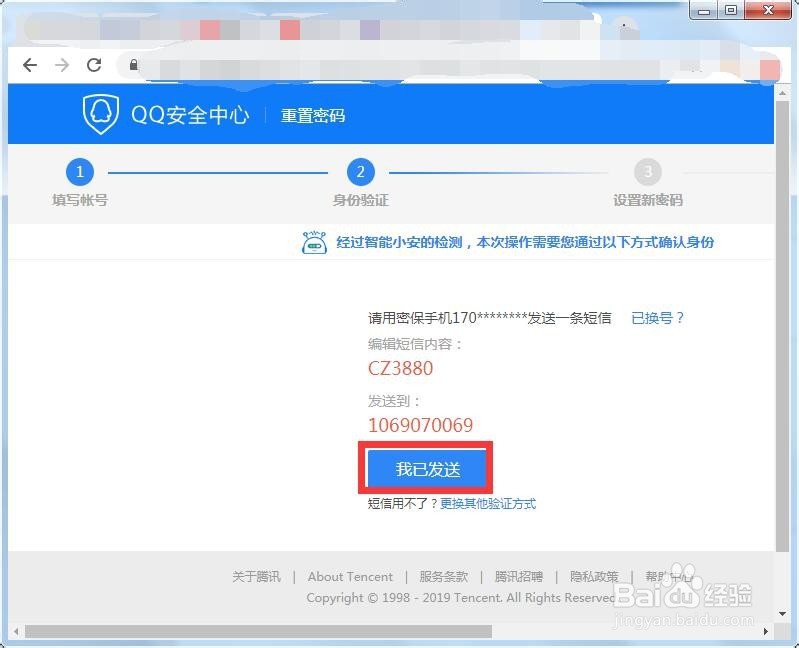Click the robot assistant icon
The image size is (799, 648).
click(314, 242)
